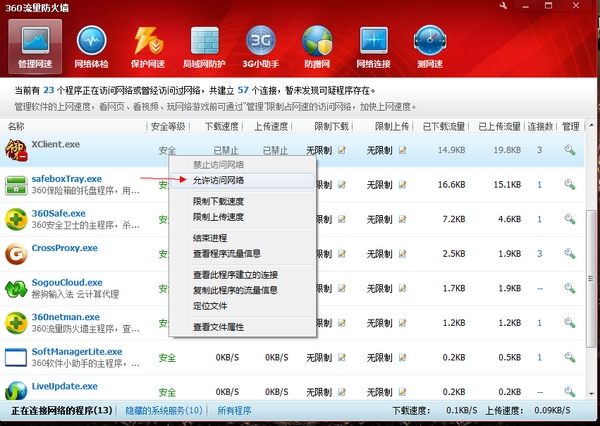Click scrollbar down arrow of program list
Screen dimensions: 600x426
pyautogui.click(x=591, y=394)
